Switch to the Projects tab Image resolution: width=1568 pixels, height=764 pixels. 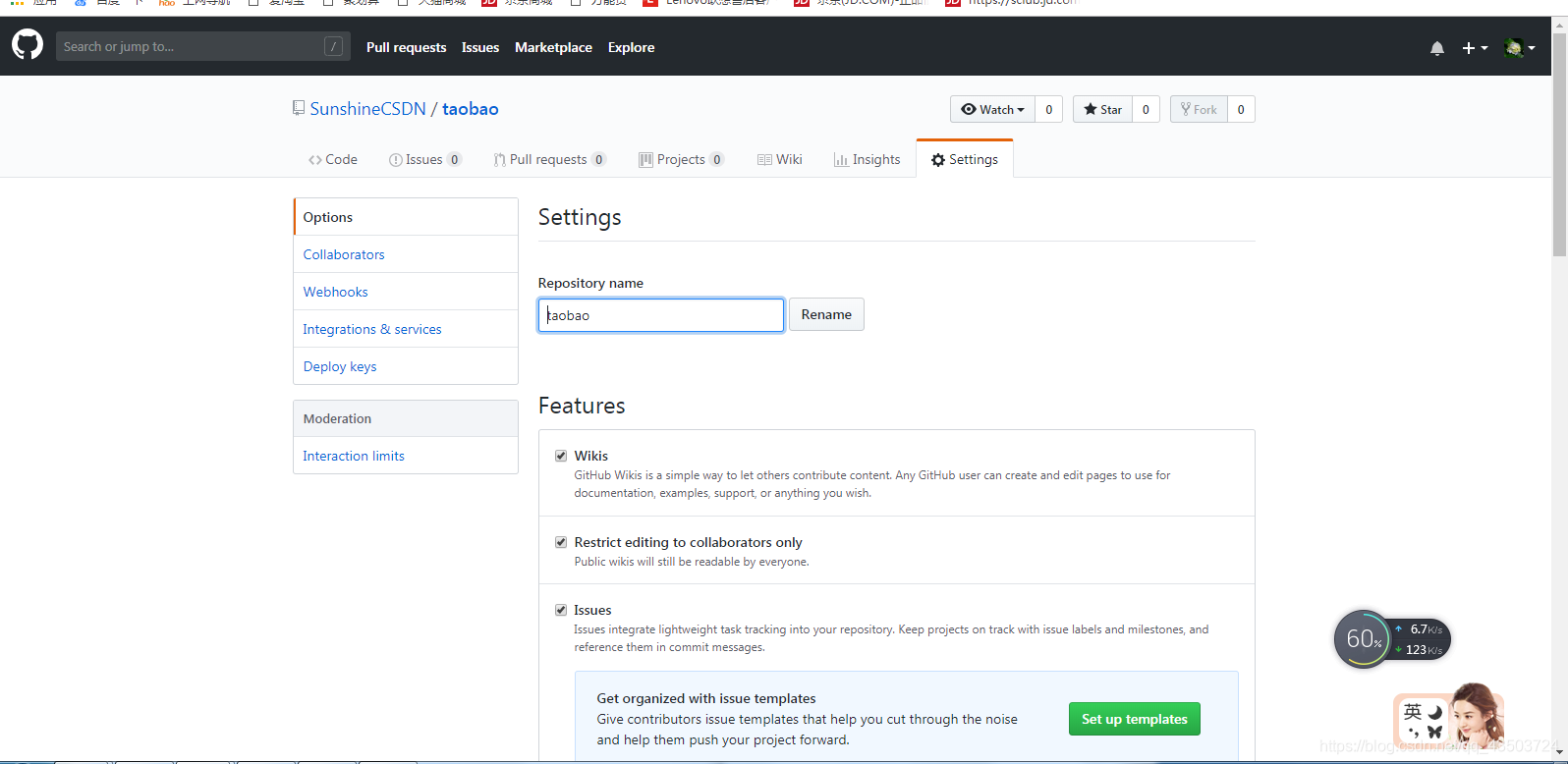tap(682, 159)
